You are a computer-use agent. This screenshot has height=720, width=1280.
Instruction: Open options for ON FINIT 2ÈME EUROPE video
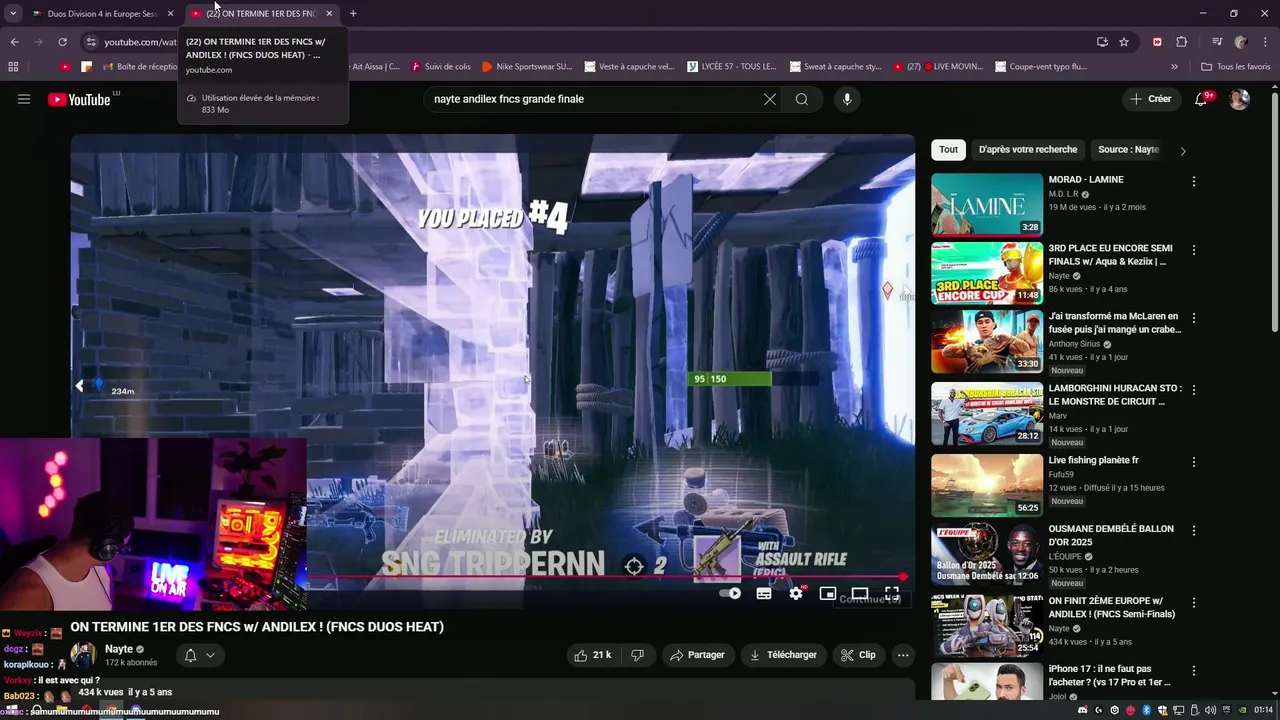coord(1193,603)
